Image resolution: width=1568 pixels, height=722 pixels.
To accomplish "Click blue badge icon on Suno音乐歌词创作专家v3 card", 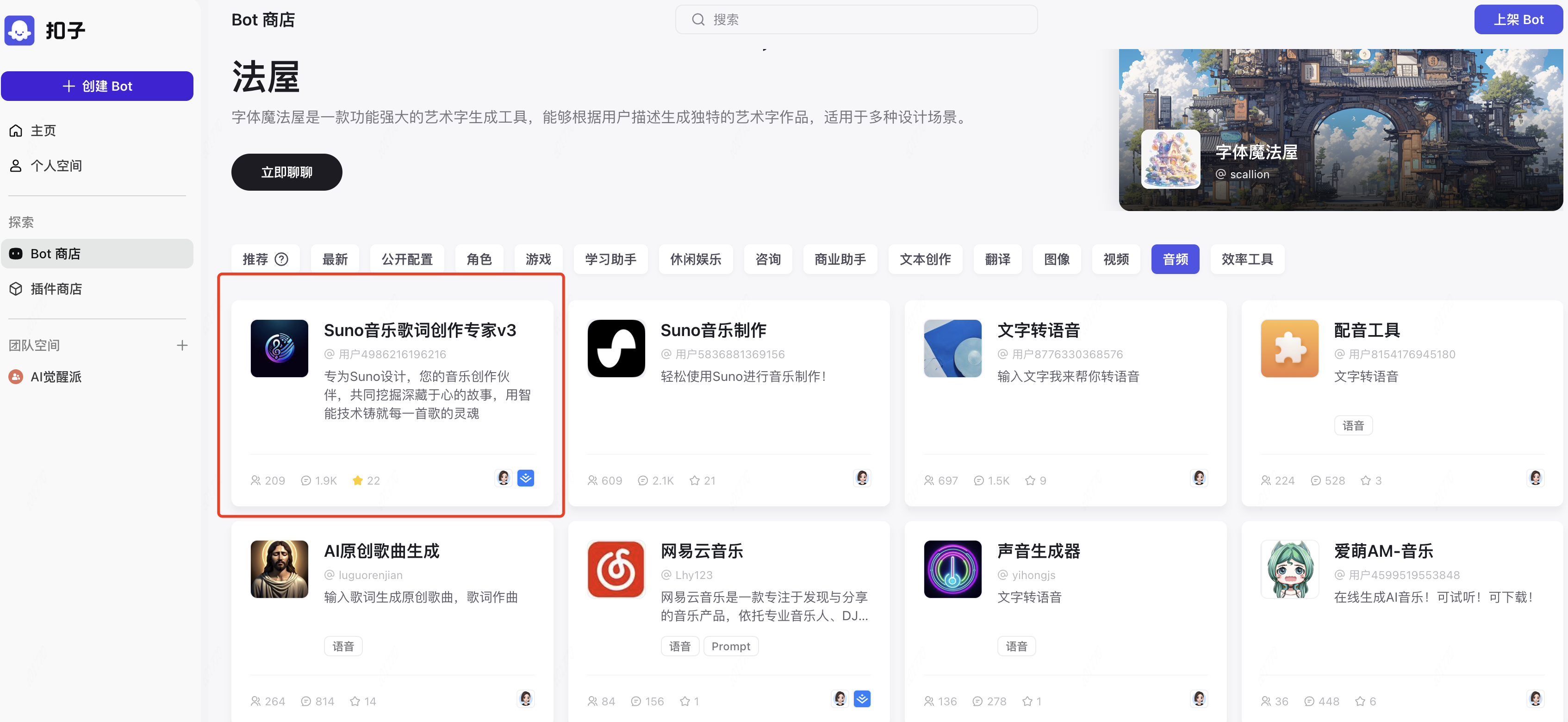I will tap(526, 478).
